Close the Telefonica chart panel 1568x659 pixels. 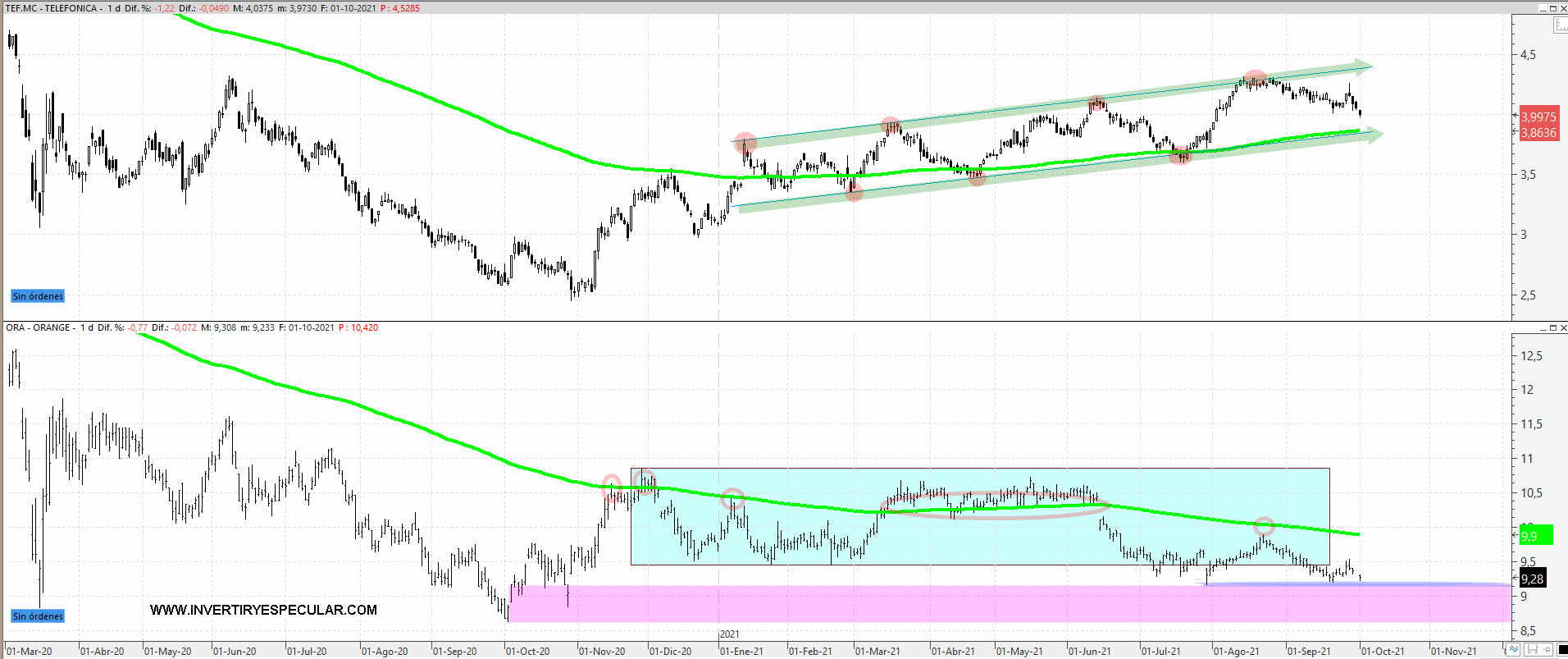coord(1562,8)
